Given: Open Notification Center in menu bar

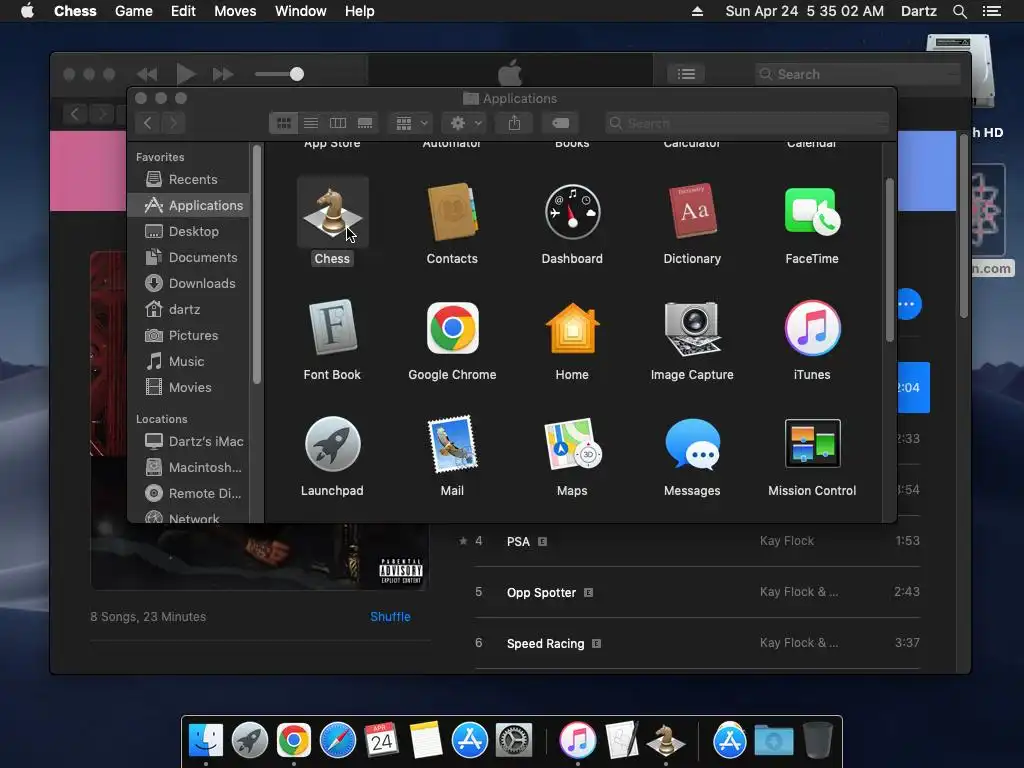Looking at the screenshot, I should [x=991, y=11].
